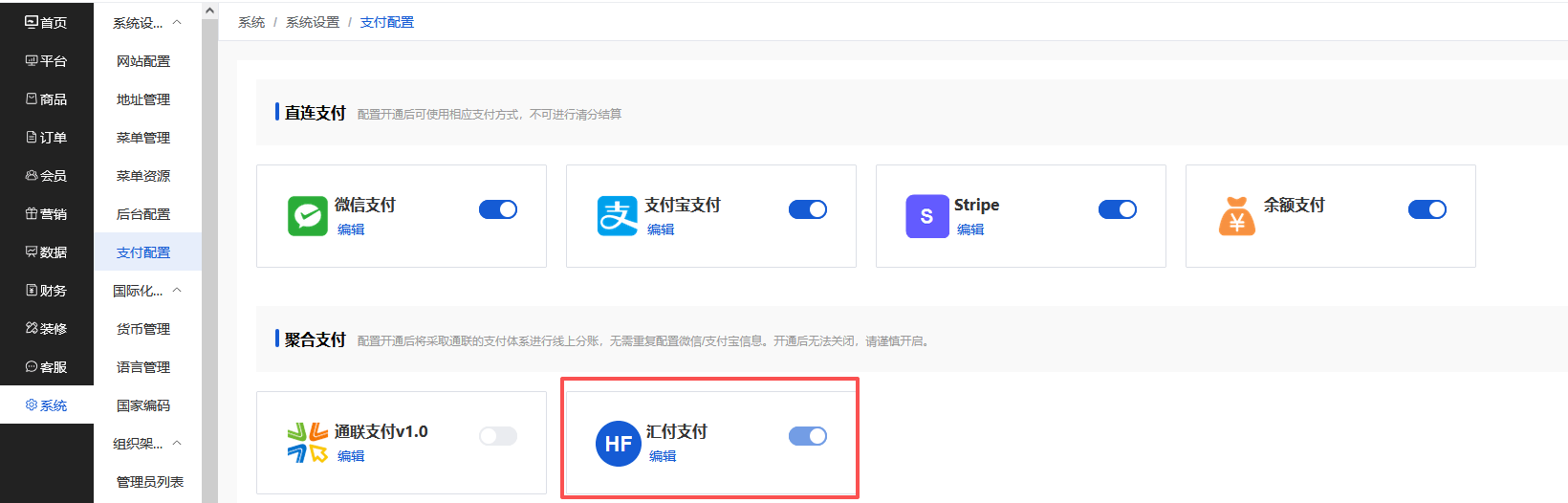Click the 聚合支付 section heading
The width and height of the screenshot is (1568, 503).
(316, 339)
